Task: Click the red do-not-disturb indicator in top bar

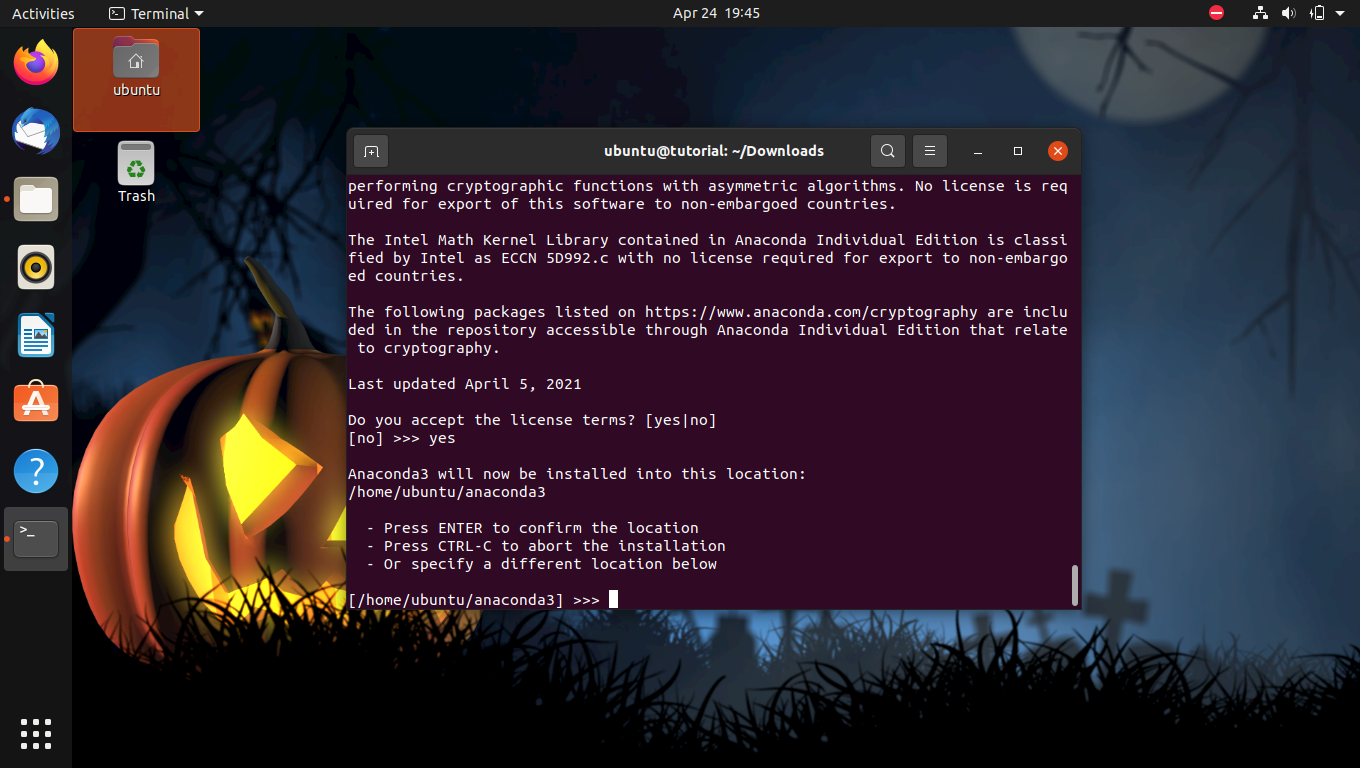Action: point(1216,13)
